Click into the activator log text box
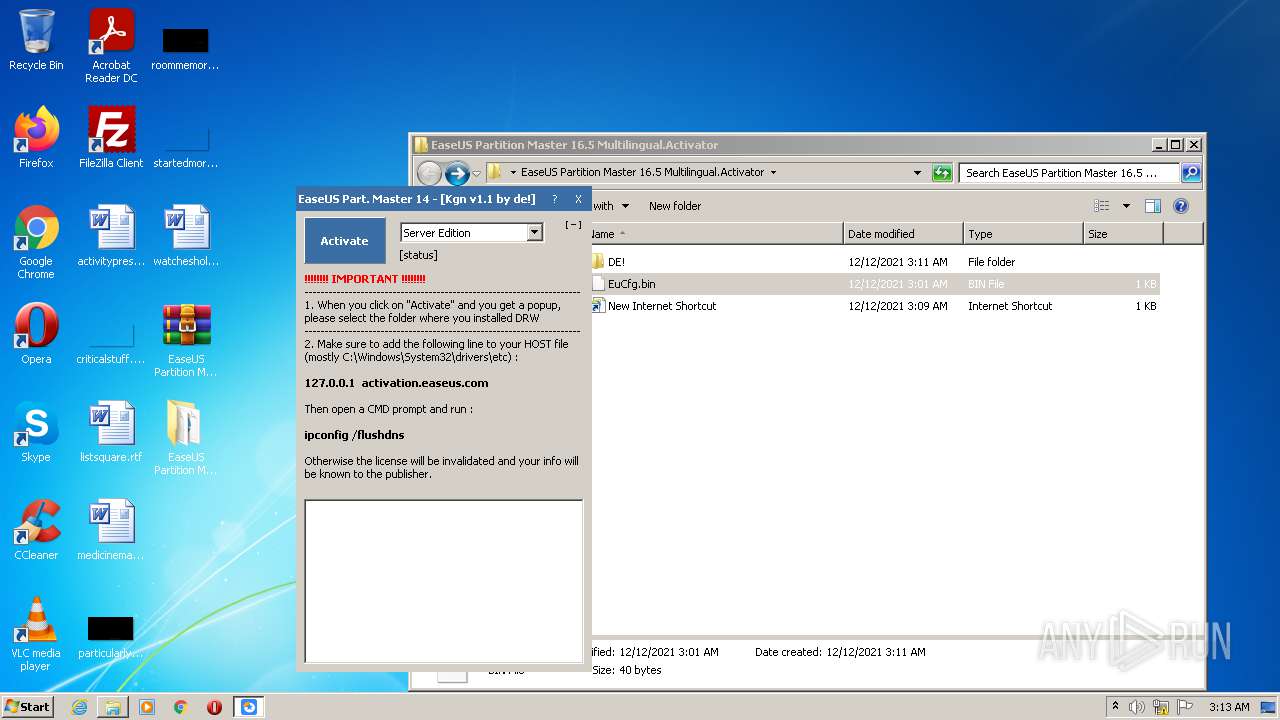Screen dimensions: 1280x720 [x=443, y=581]
